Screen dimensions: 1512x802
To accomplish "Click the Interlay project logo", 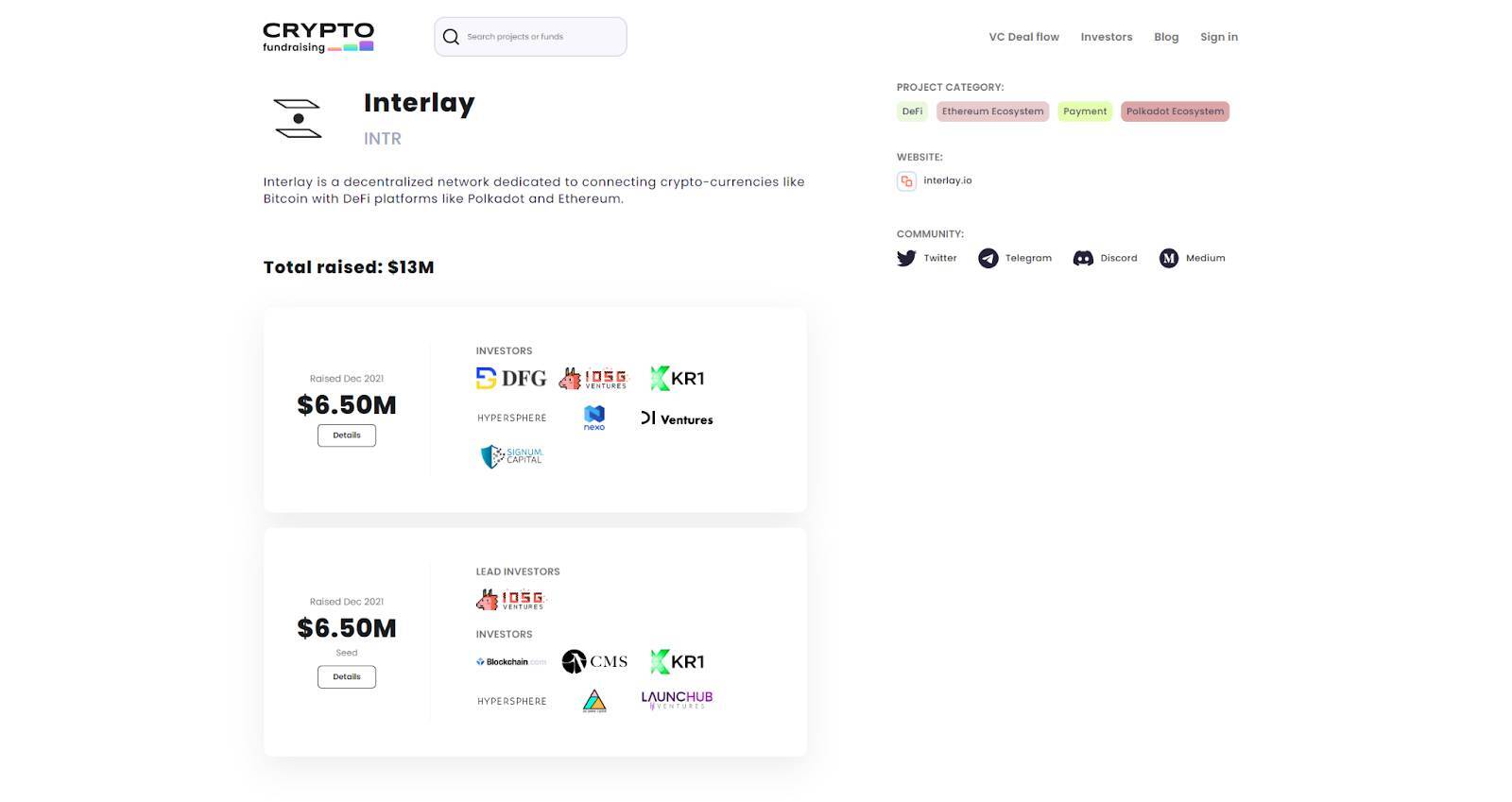I will pos(298,118).
